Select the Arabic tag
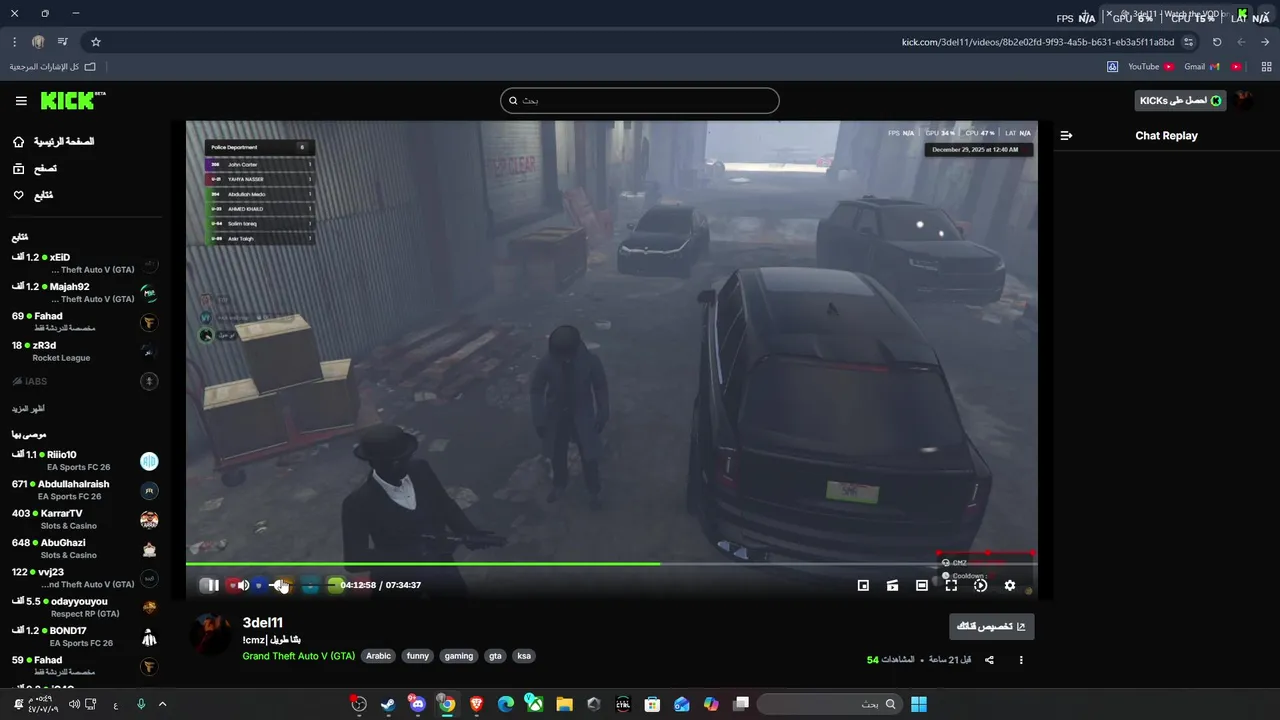1280x720 pixels. [379, 656]
